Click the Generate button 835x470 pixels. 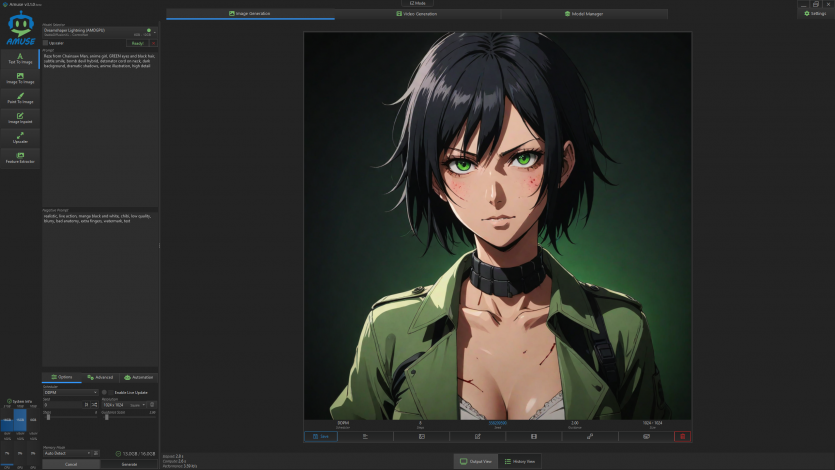129,464
